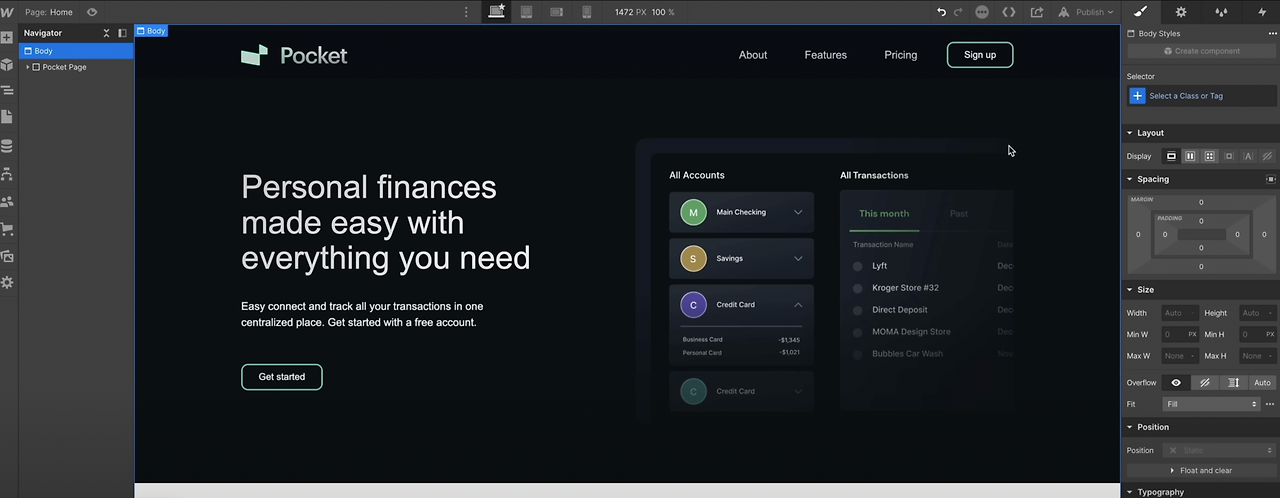Viewport: 1280px width, 498px height.
Task: Open the Assets panel
Action: (x=7, y=256)
